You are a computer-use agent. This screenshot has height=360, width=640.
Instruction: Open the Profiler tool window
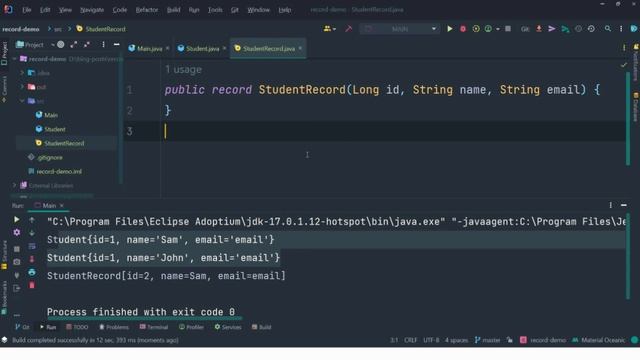click(x=191, y=327)
